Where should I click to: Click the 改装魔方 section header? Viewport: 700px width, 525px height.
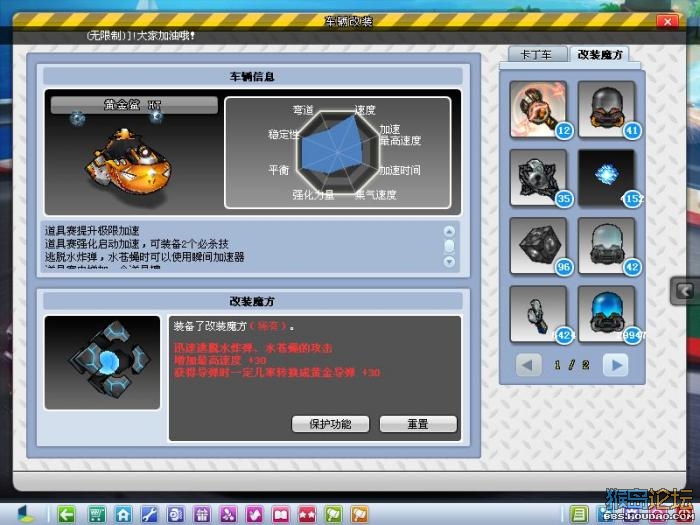coord(253,301)
